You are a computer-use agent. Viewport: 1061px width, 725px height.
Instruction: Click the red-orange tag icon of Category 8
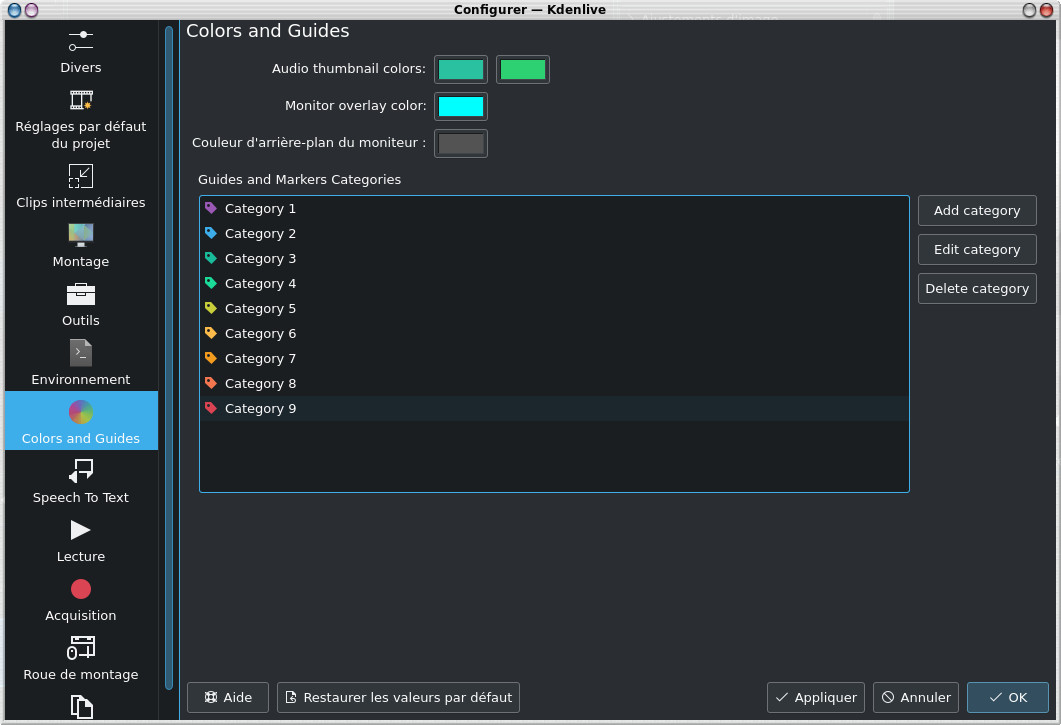click(x=211, y=383)
